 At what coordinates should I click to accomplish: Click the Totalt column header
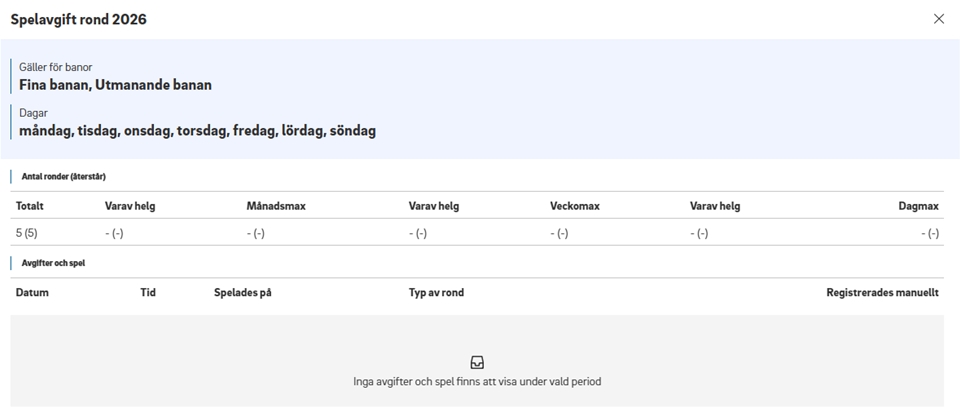coord(30,206)
